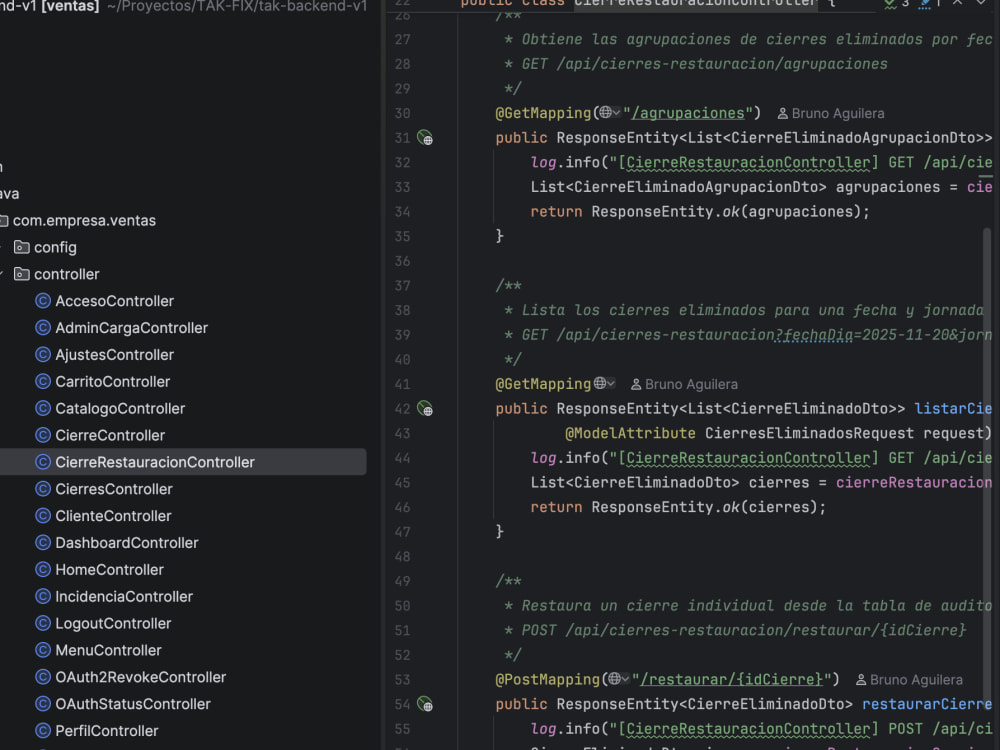Image resolution: width=1000 pixels, height=750 pixels.
Task: Click the class icon beside IncidenciaController
Action: 43,596
